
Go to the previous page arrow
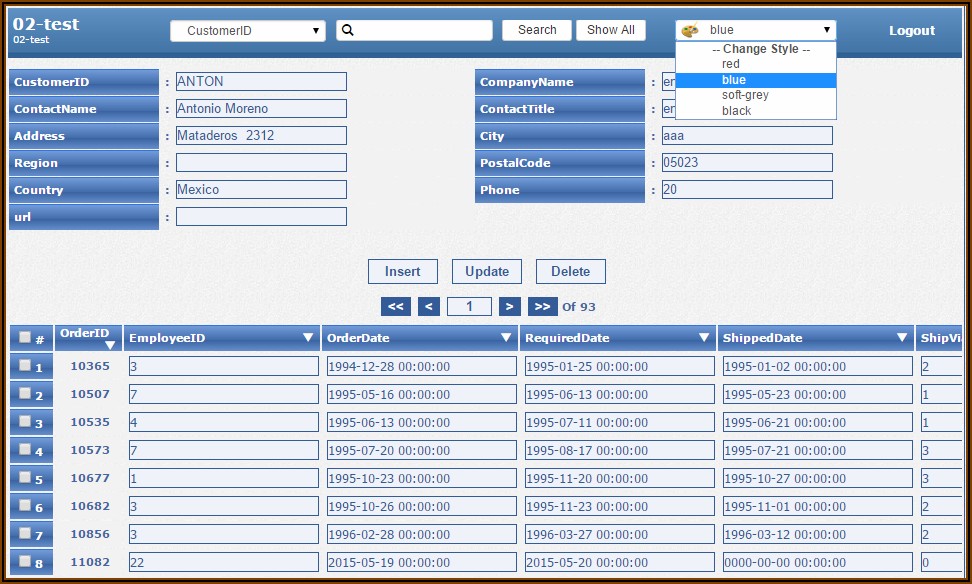tap(429, 306)
